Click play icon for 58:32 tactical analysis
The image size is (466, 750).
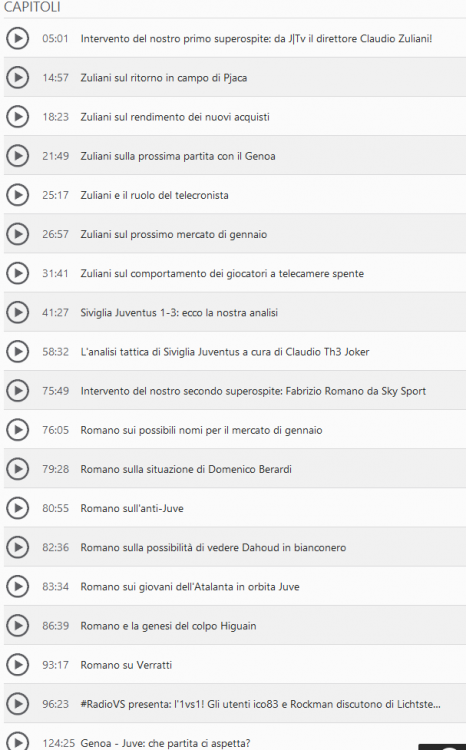pyautogui.click(x=18, y=352)
